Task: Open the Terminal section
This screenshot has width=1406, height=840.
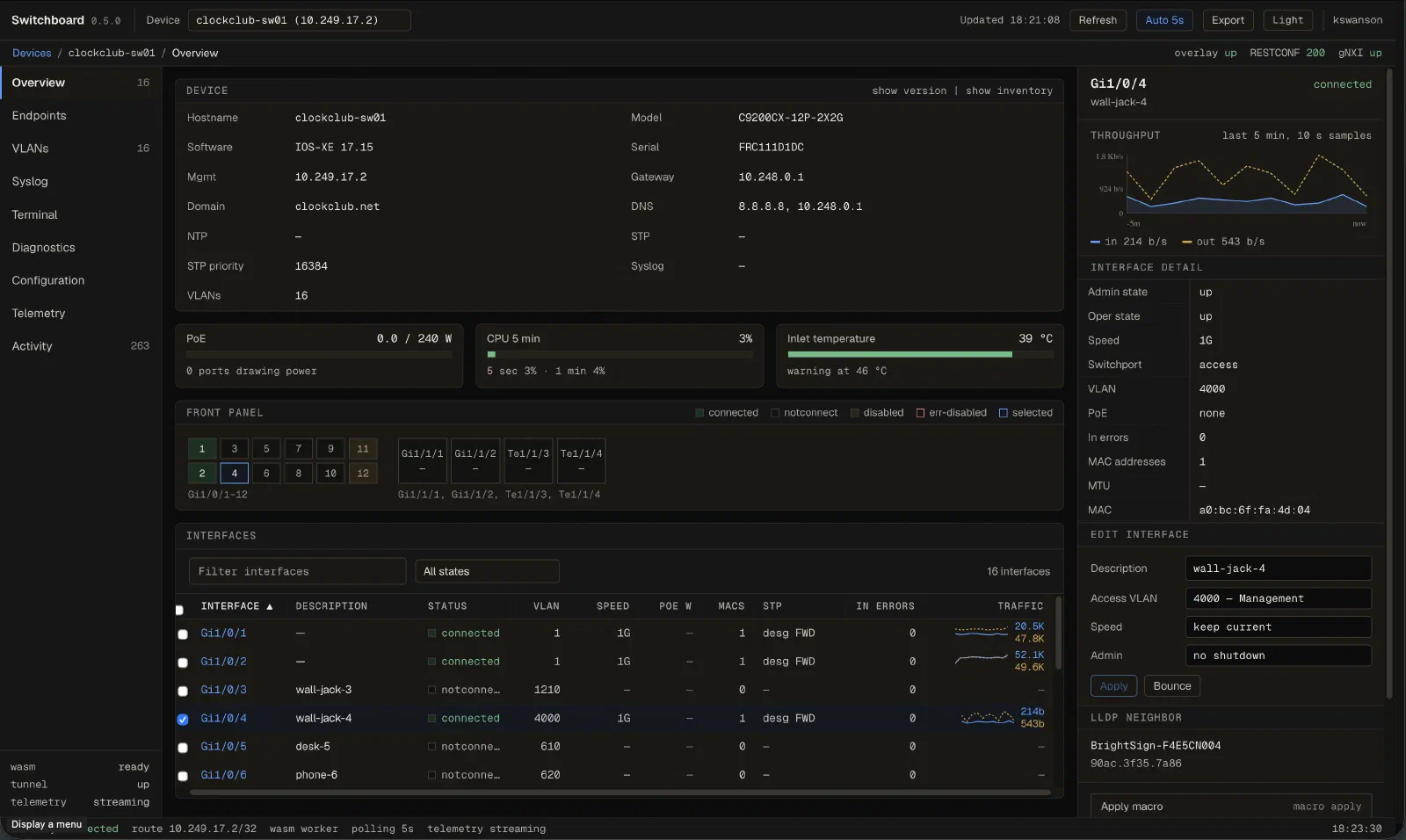Action: (x=81, y=214)
